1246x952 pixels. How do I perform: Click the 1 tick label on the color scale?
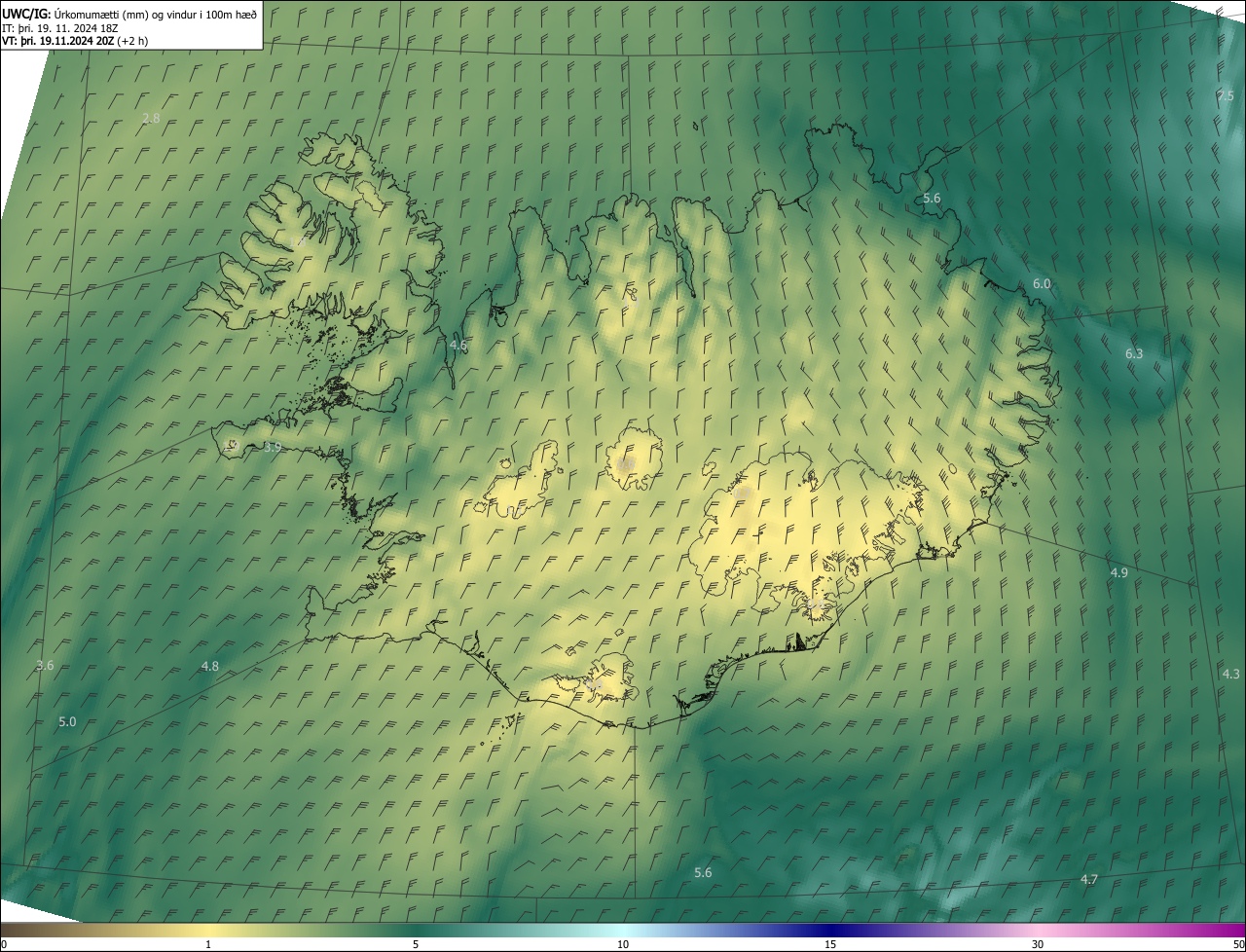(x=208, y=945)
